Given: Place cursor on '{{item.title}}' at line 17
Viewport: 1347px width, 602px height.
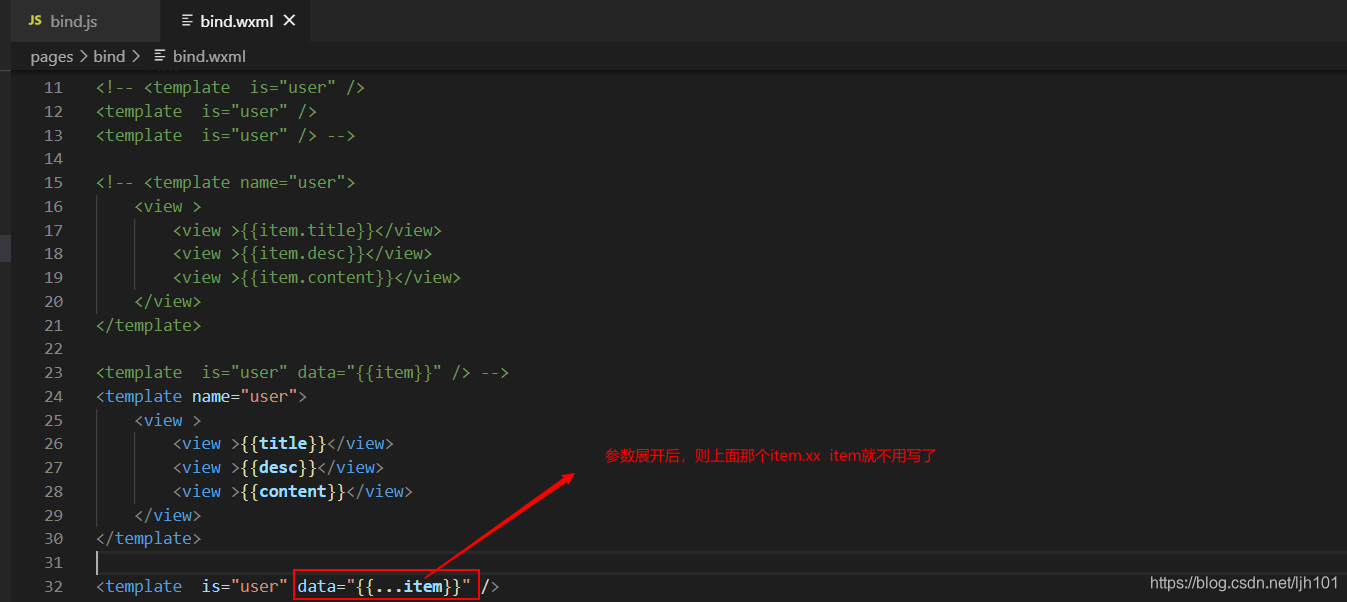Looking at the screenshot, I should 308,230.
